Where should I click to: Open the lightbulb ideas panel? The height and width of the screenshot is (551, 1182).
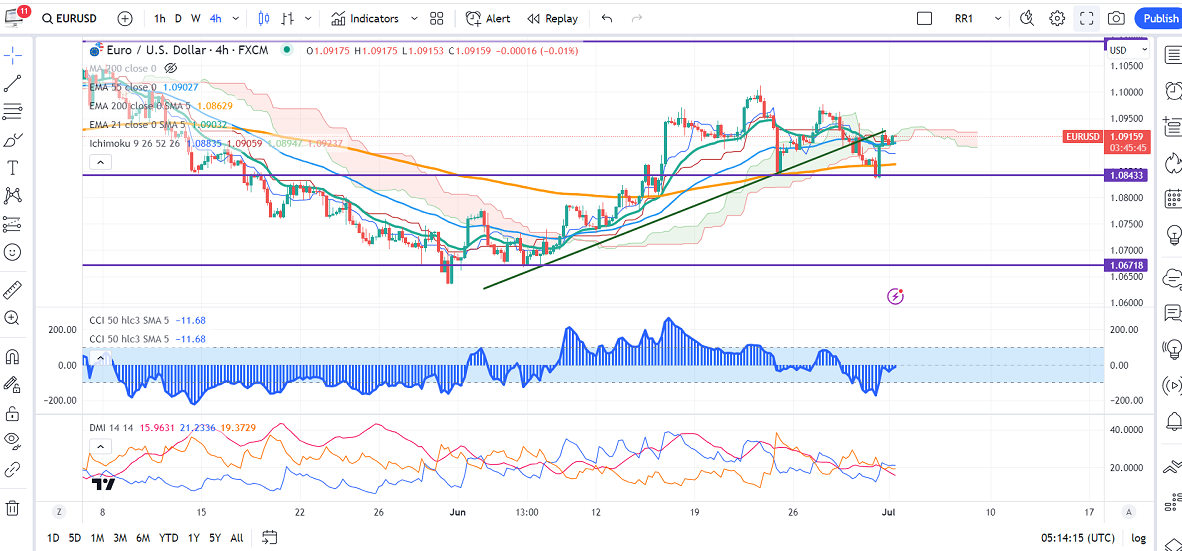pyautogui.click(x=1173, y=236)
